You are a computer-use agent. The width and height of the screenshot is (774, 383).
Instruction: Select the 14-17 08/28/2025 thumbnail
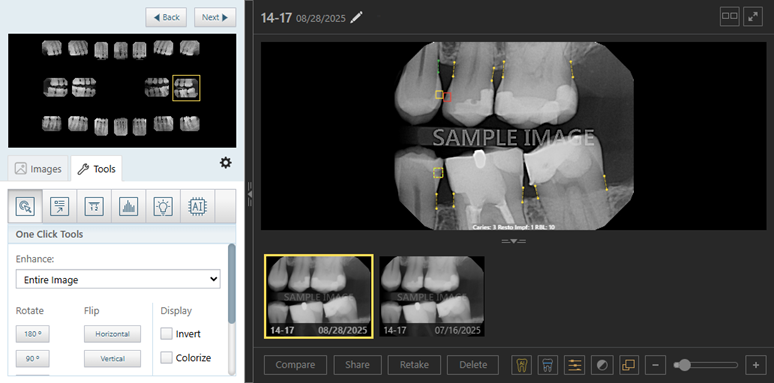click(x=319, y=296)
